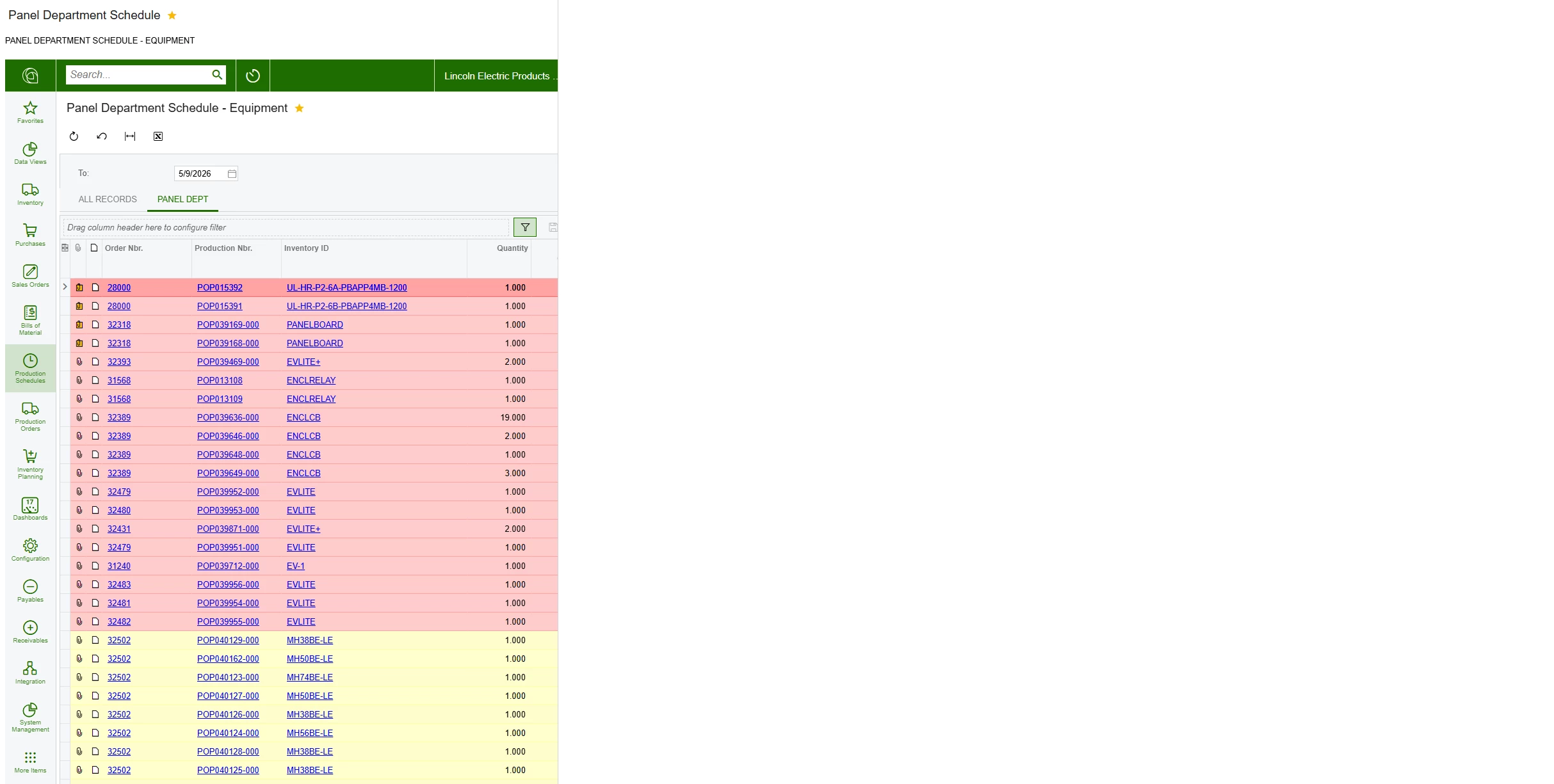
Task: Click the fit to screen columns icon
Action: click(130, 136)
